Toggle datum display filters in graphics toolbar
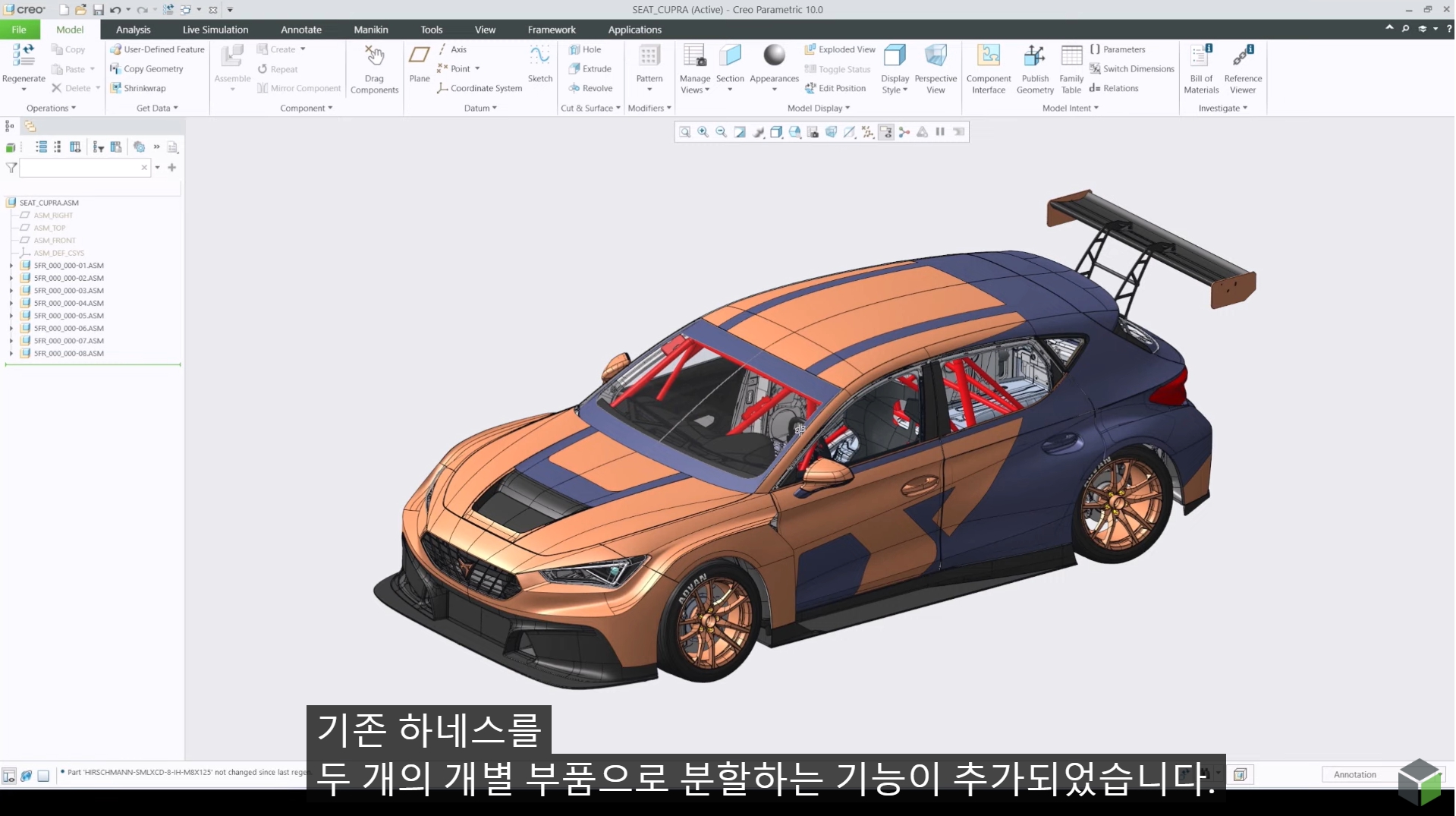The width and height of the screenshot is (1456, 816). 867,132
